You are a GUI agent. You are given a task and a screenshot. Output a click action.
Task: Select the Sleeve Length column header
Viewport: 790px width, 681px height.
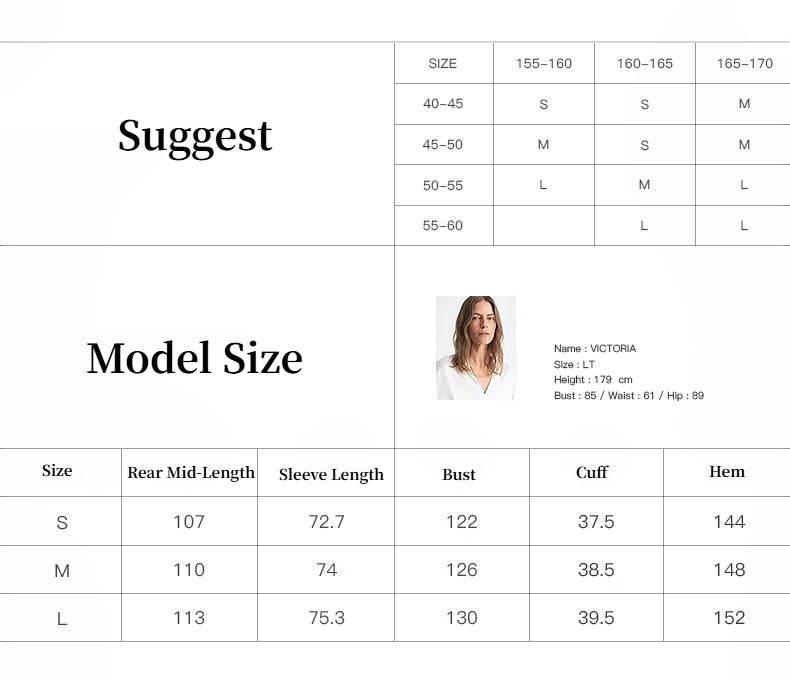331,475
